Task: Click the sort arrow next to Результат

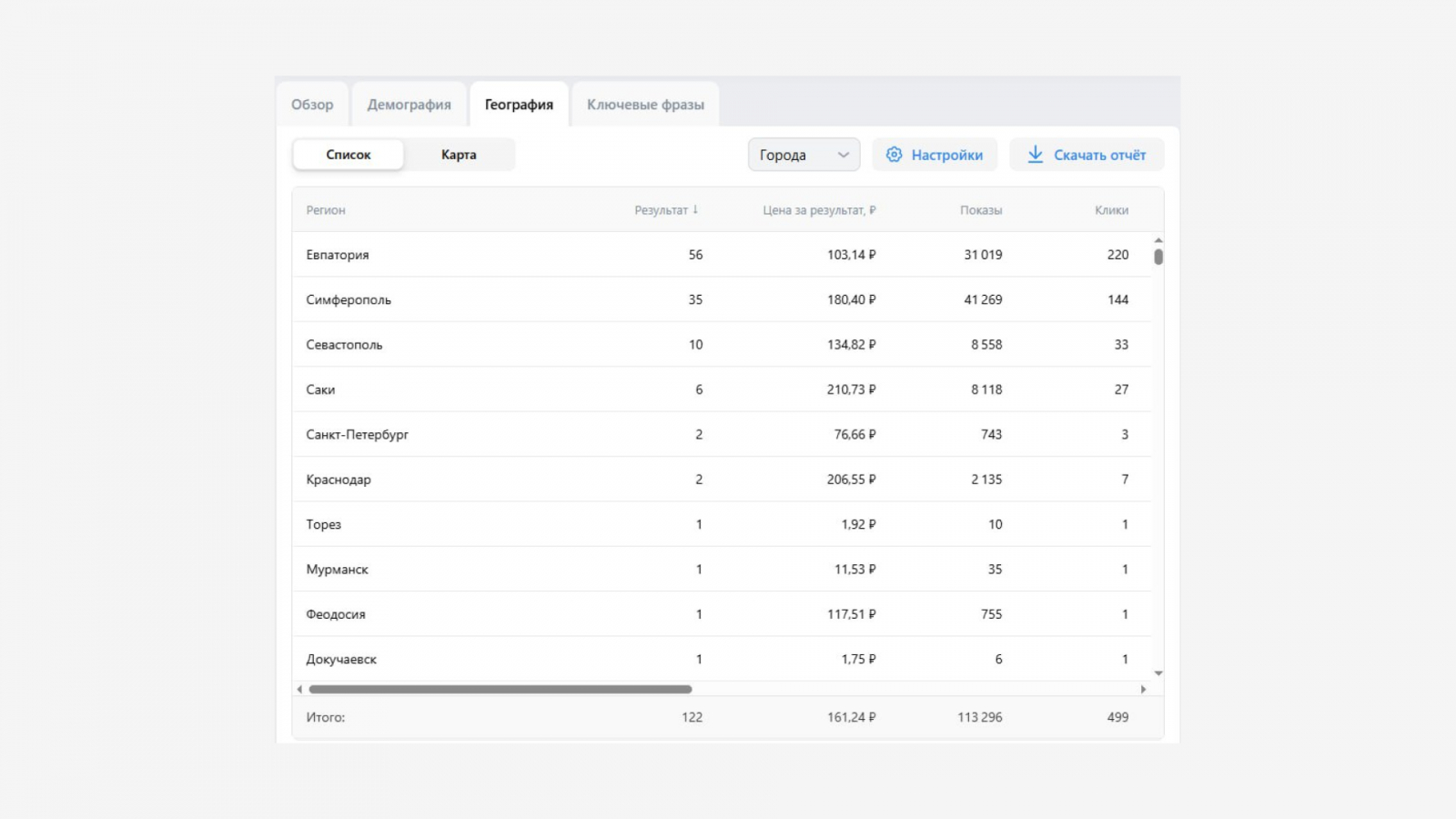Action: tap(695, 210)
